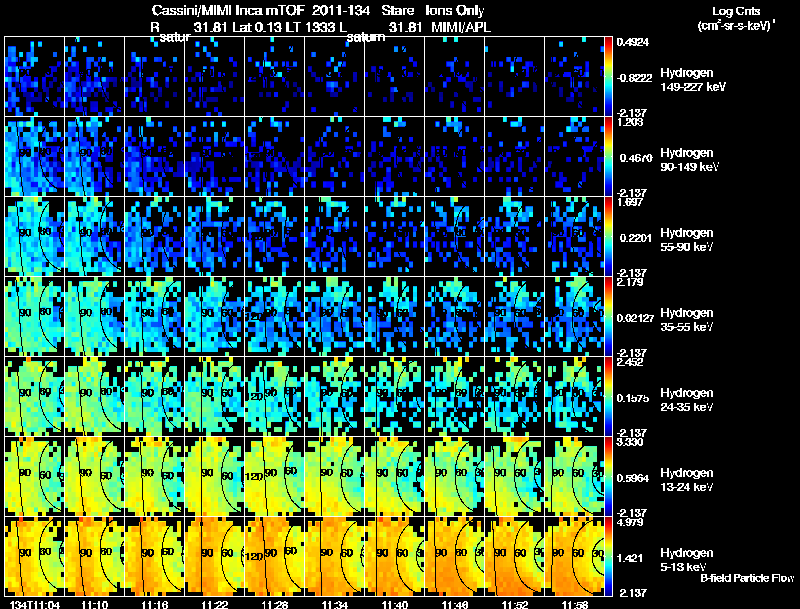Viewport: 800px width, 609px height.
Task: Click the 11:52 time axis label
Action: pyautogui.click(x=515, y=604)
